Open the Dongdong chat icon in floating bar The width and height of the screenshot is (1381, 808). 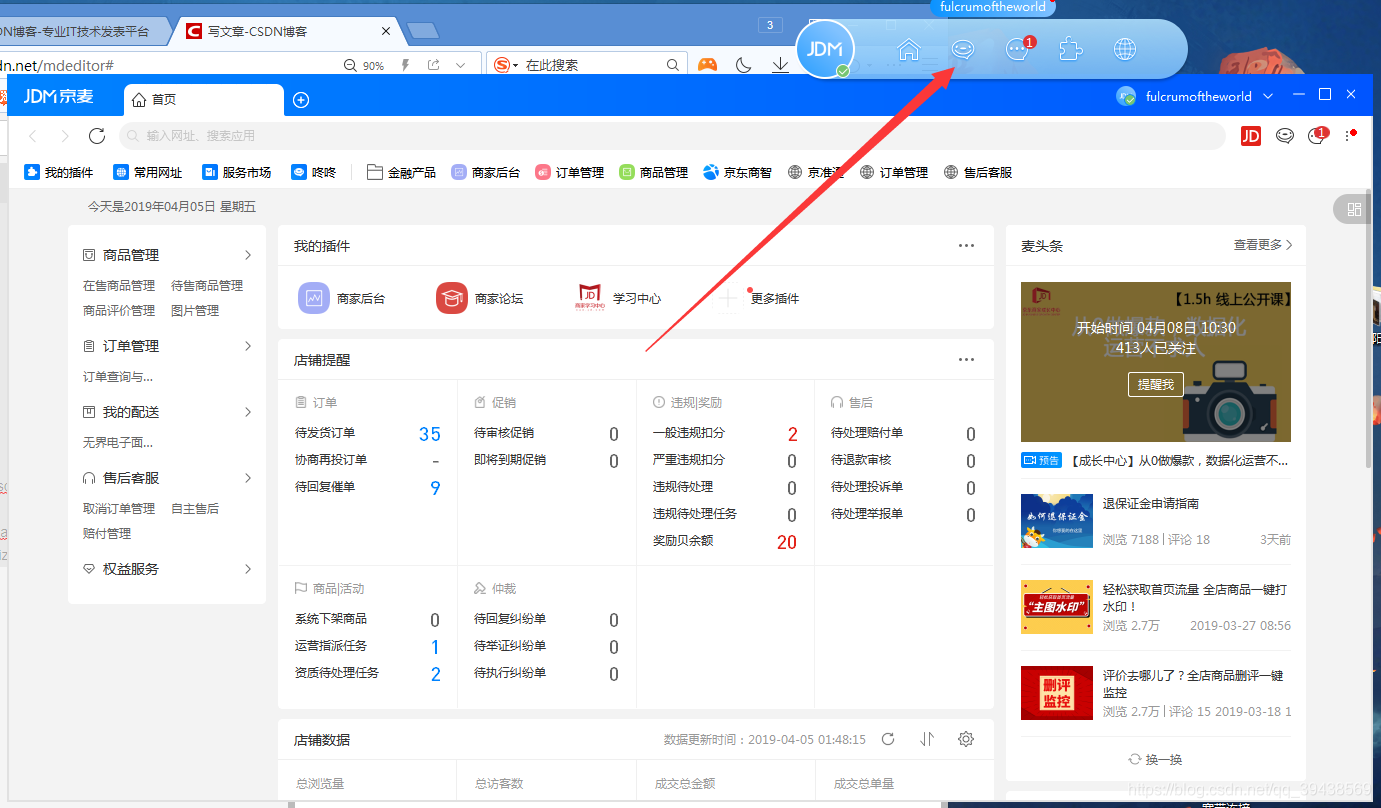(x=963, y=49)
